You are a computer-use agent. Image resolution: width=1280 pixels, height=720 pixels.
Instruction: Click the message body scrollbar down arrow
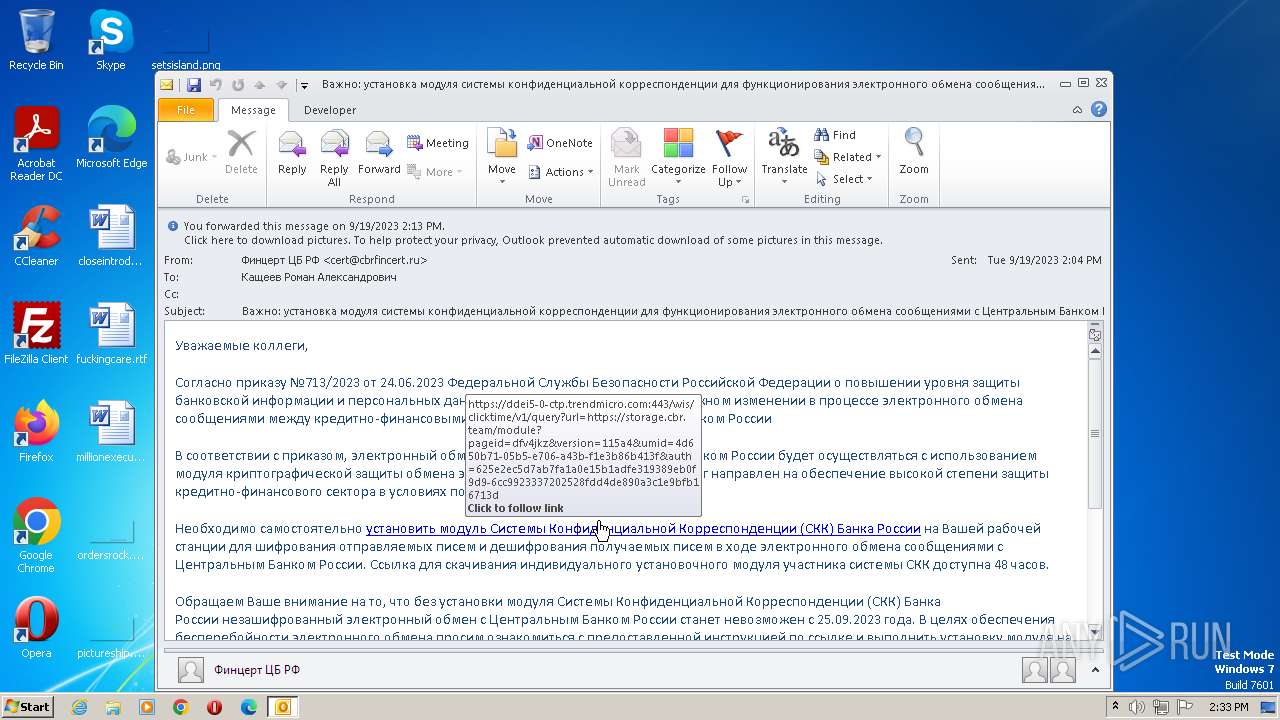click(1095, 630)
